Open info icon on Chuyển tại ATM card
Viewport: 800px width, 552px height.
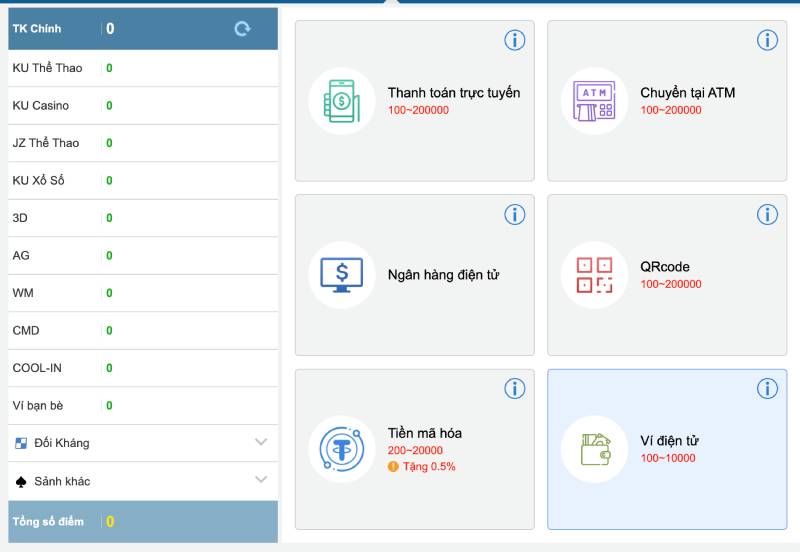click(x=767, y=40)
